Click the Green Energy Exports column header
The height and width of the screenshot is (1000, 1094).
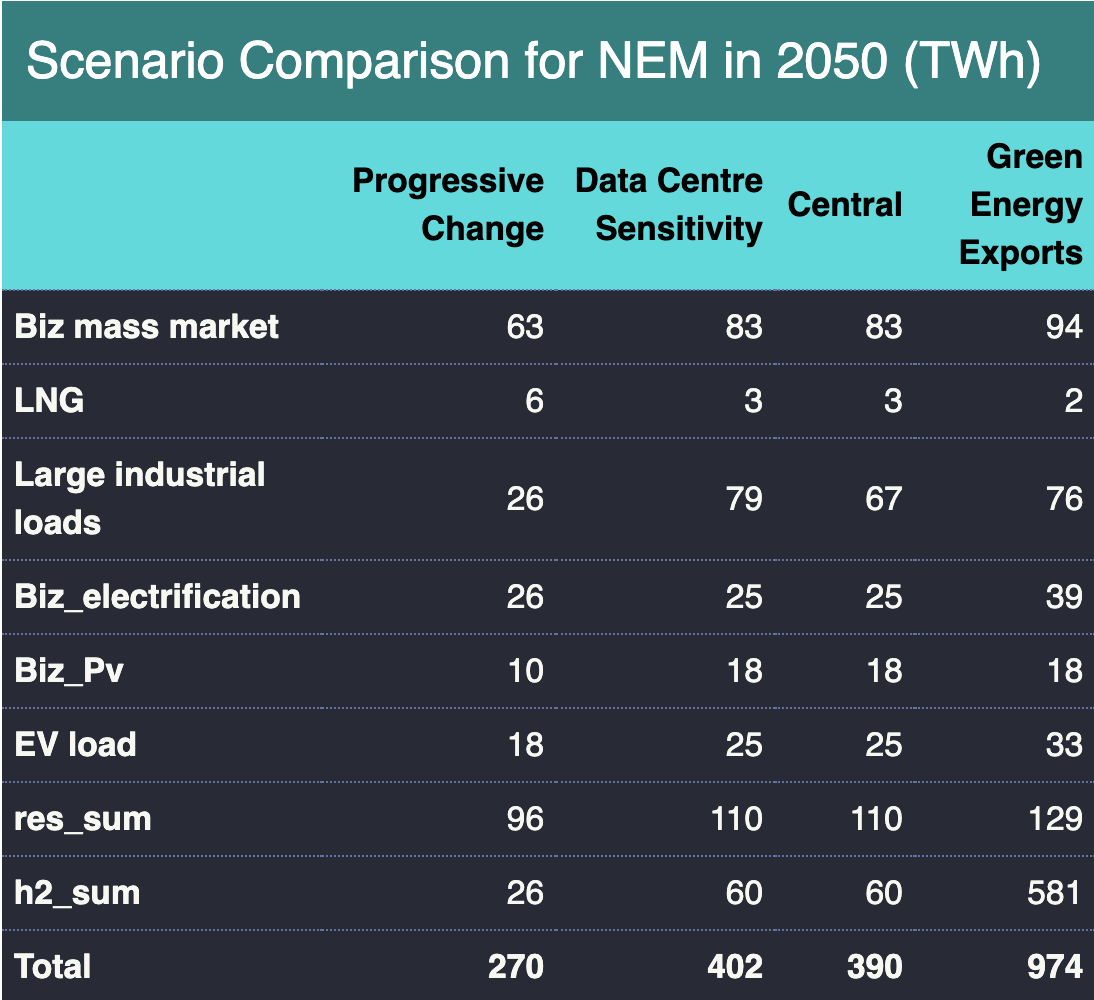(x=1021, y=205)
